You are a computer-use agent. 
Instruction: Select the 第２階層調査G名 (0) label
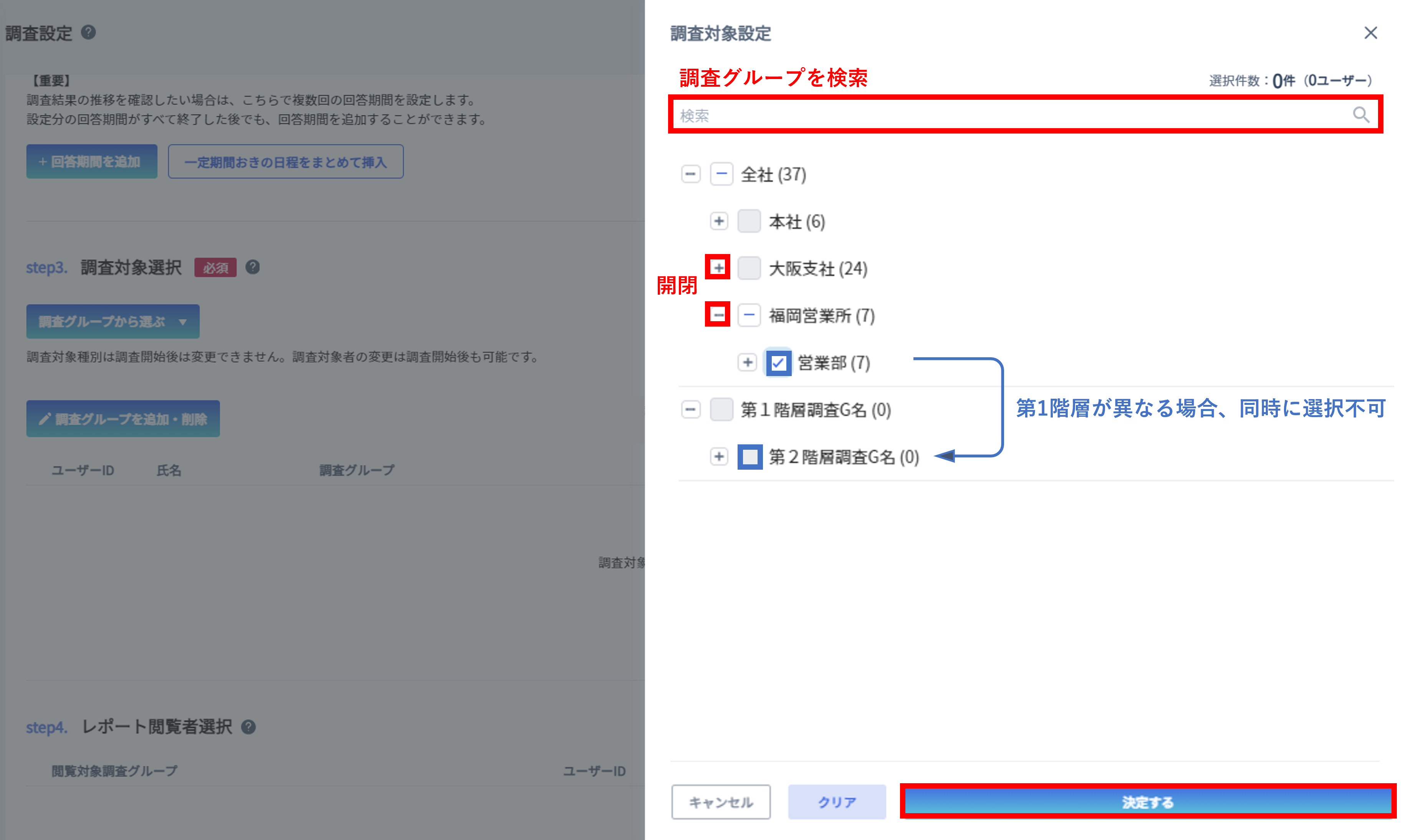click(844, 456)
